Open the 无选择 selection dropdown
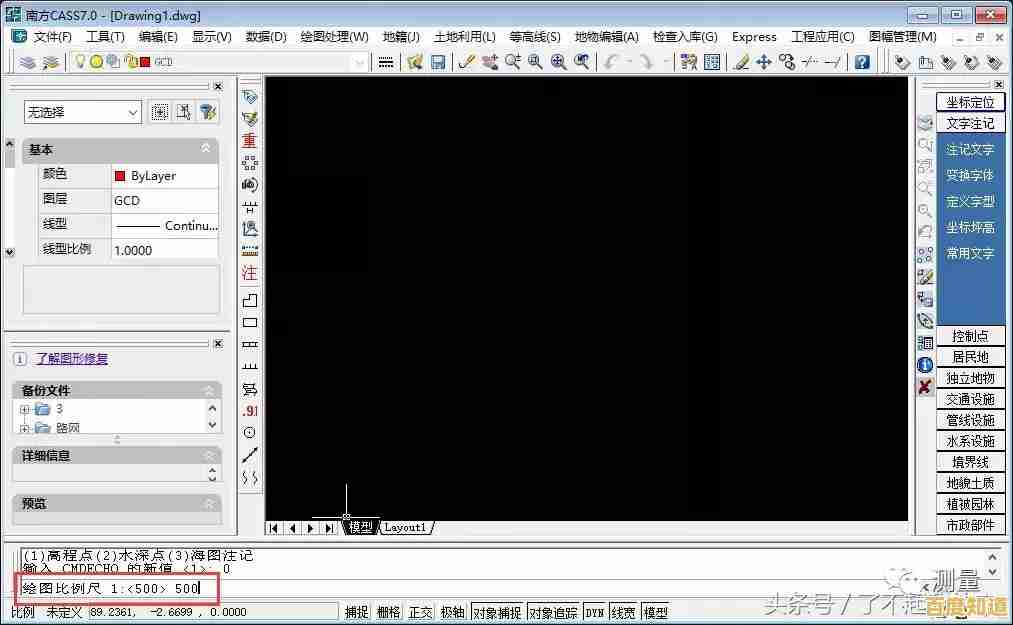 point(82,112)
